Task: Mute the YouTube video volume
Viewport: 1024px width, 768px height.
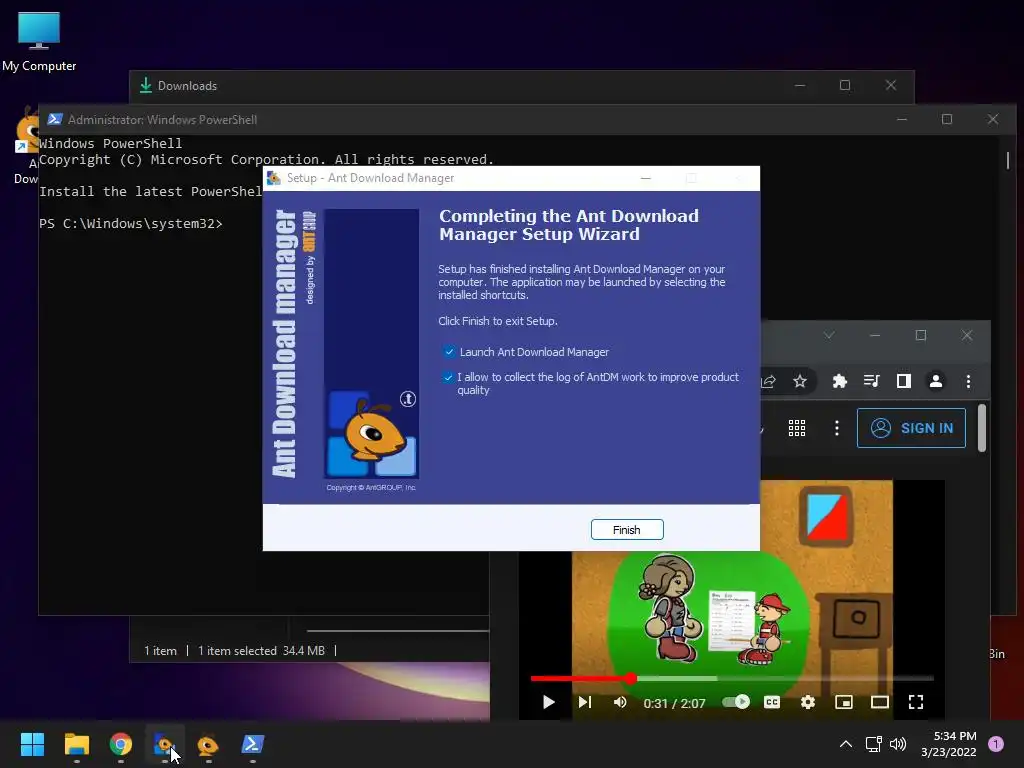Action: pyautogui.click(x=620, y=702)
